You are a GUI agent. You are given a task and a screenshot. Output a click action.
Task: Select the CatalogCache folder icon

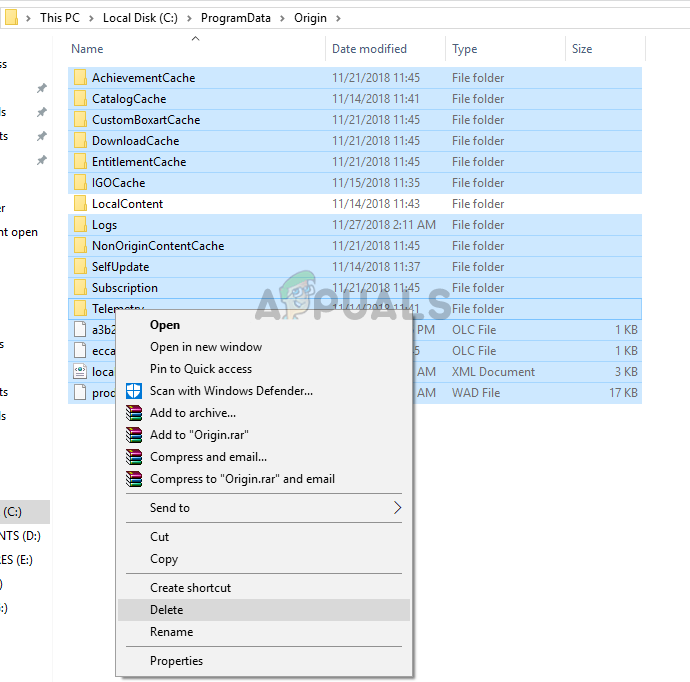coord(80,99)
